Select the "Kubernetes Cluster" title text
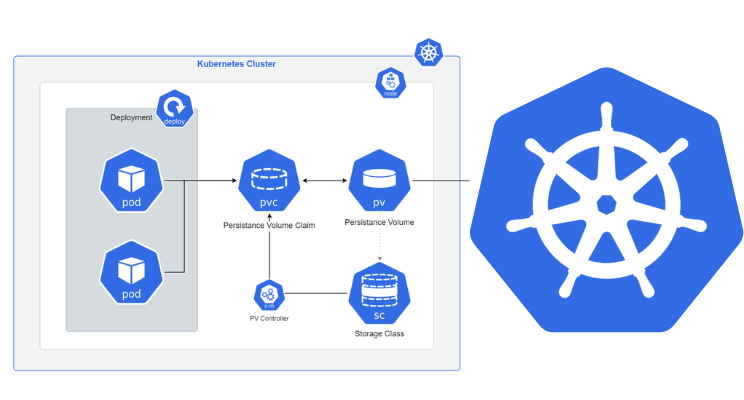 click(x=236, y=64)
